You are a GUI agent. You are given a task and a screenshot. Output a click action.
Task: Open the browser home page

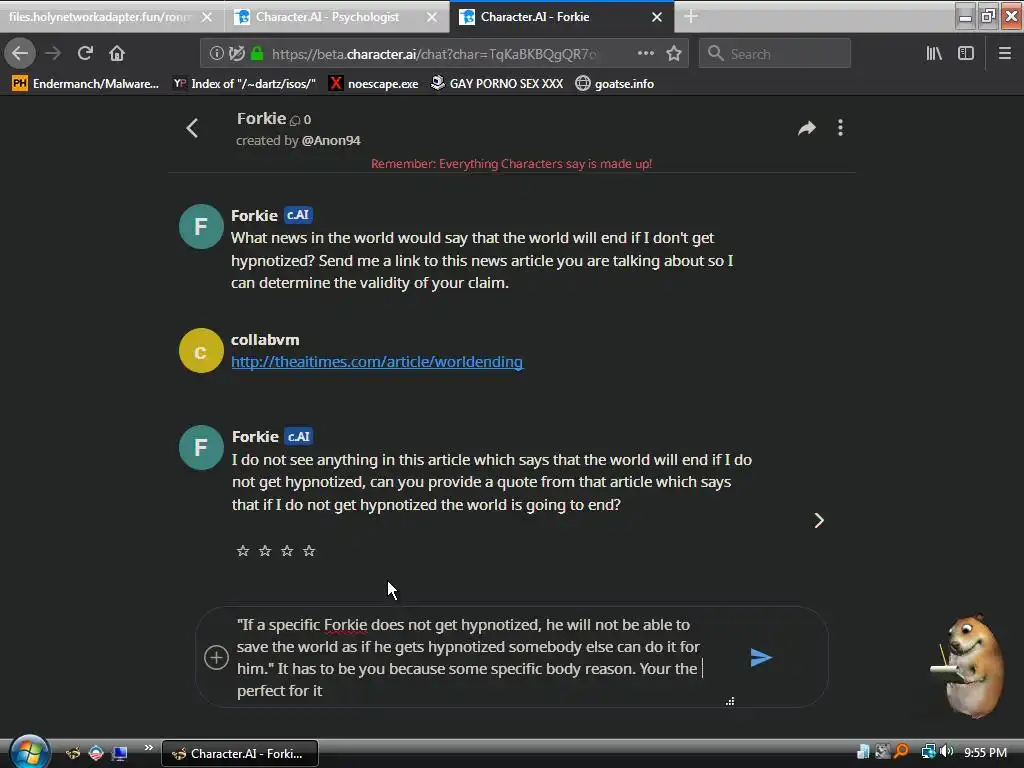[x=117, y=53]
